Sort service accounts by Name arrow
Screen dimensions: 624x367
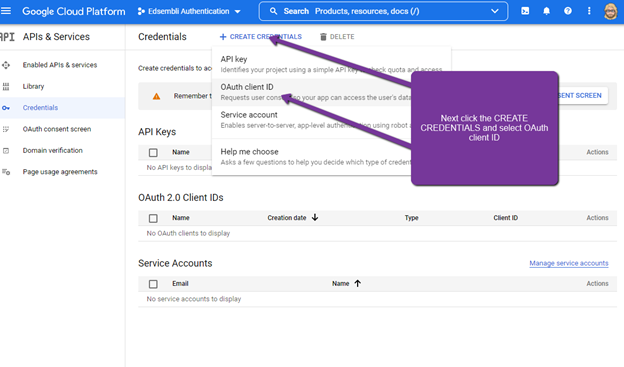pyautogui.click(x=357, y=283)
